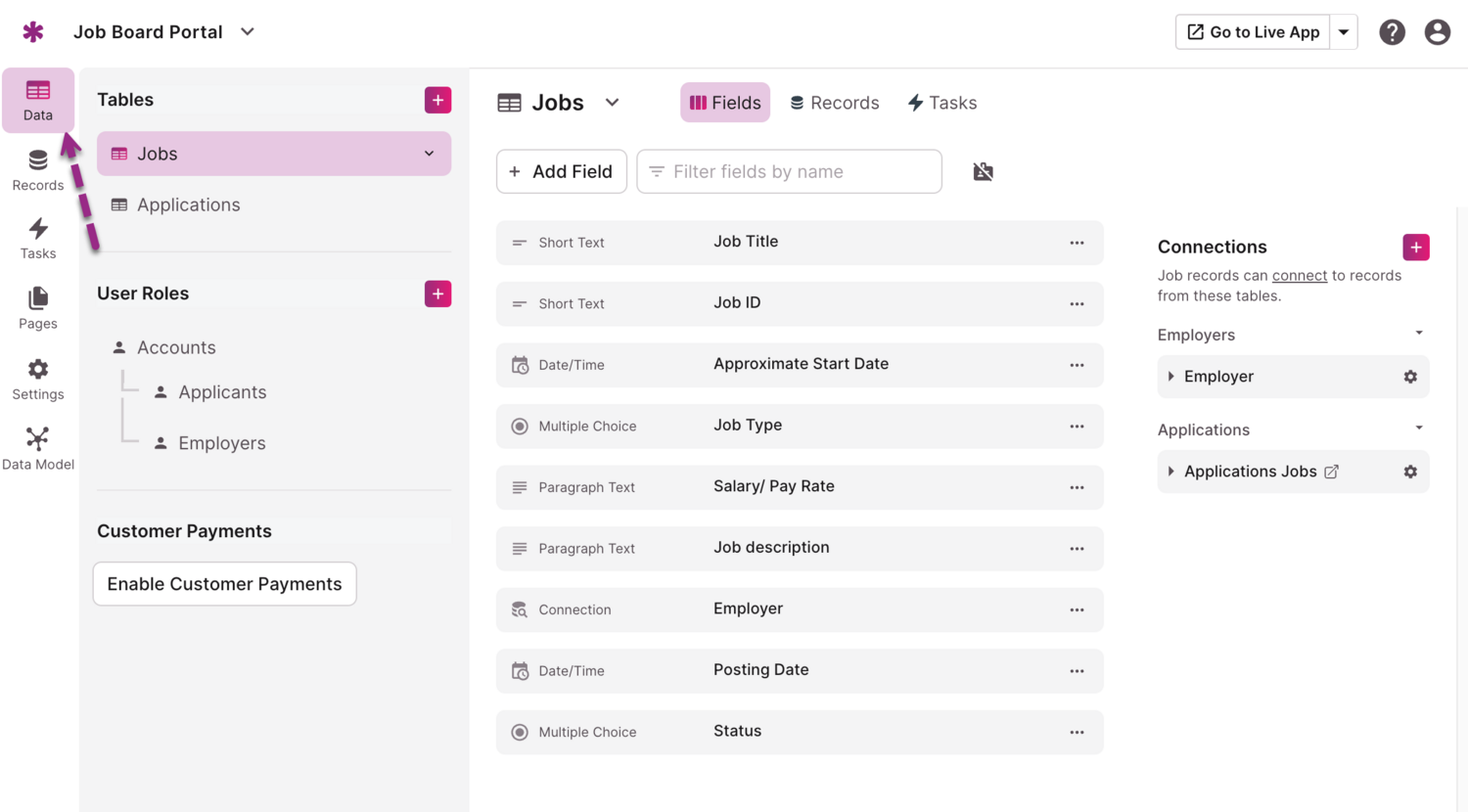Expand the Employer connection item
1468x812 pixels.
point(1171,377)
